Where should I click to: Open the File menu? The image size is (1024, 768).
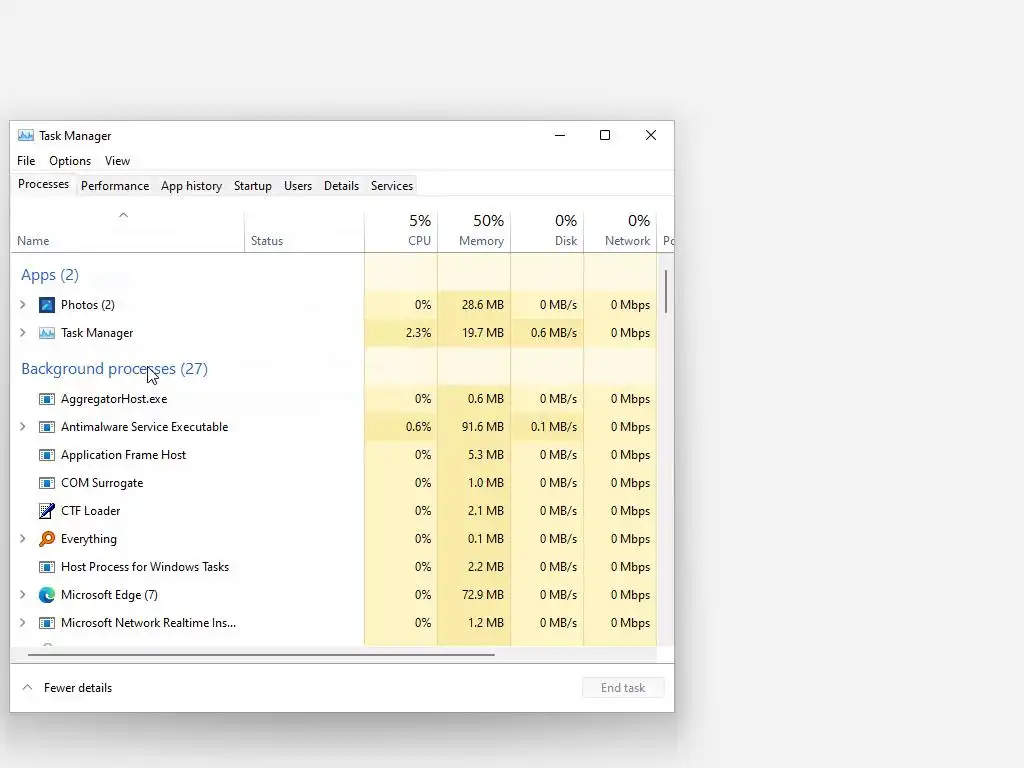pos(26,161)
